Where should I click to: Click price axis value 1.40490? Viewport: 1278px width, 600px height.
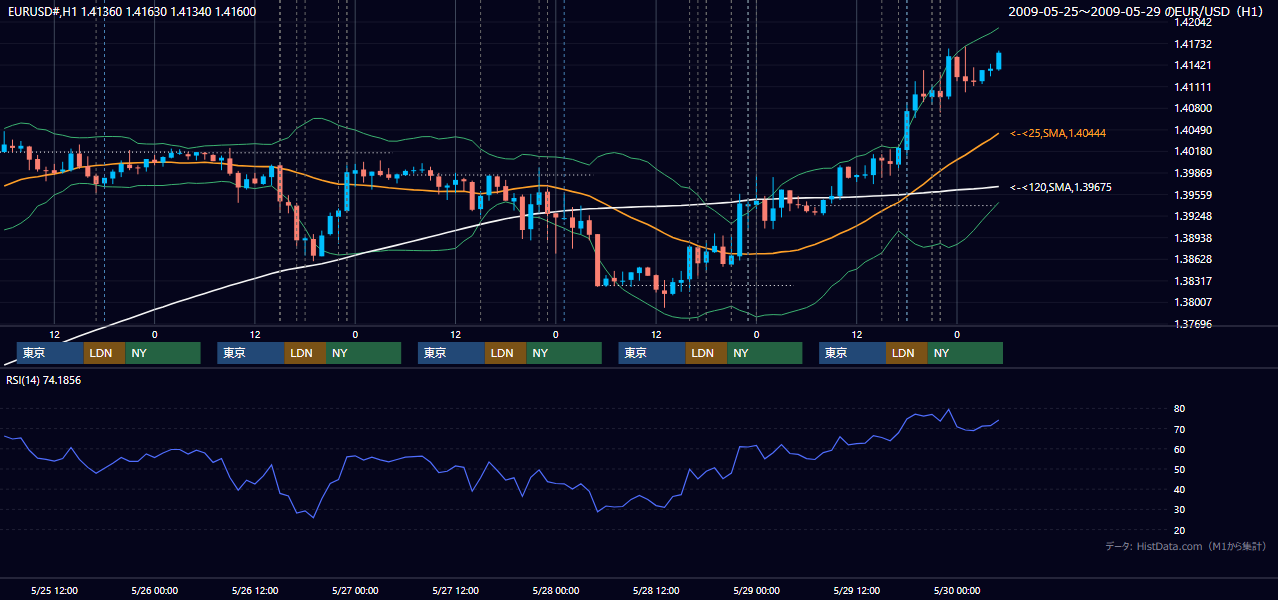(x=1193, y=130)
